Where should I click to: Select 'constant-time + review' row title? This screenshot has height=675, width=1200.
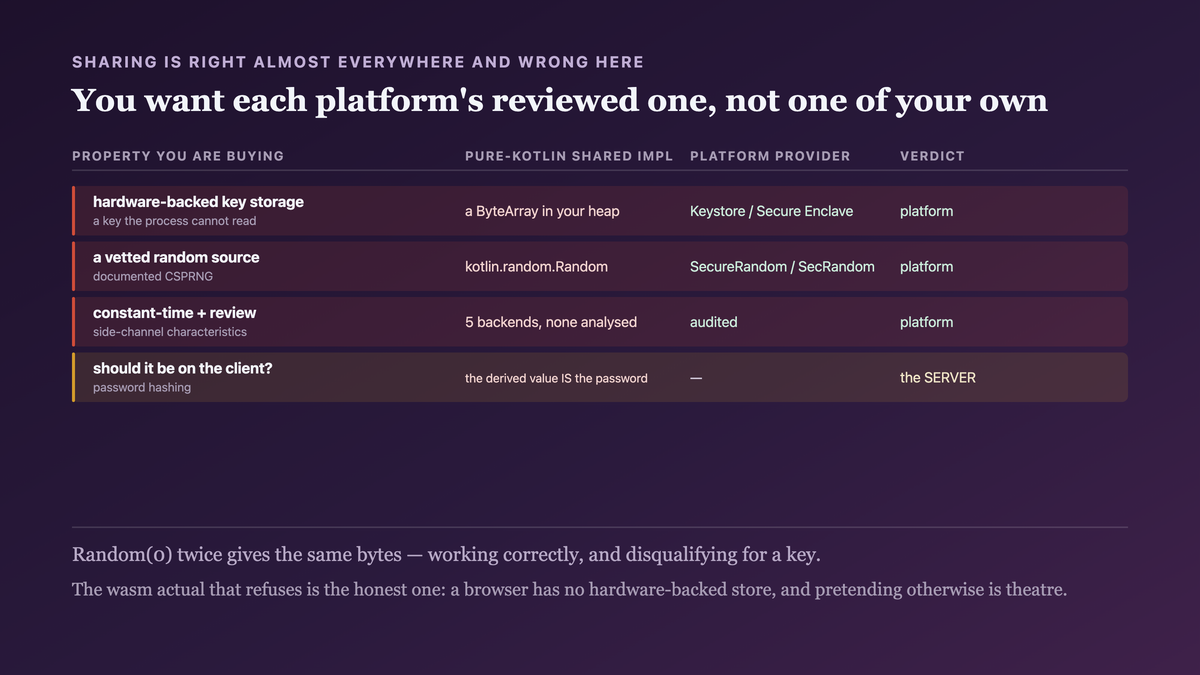pyautogui.click(x=174, y=313)
